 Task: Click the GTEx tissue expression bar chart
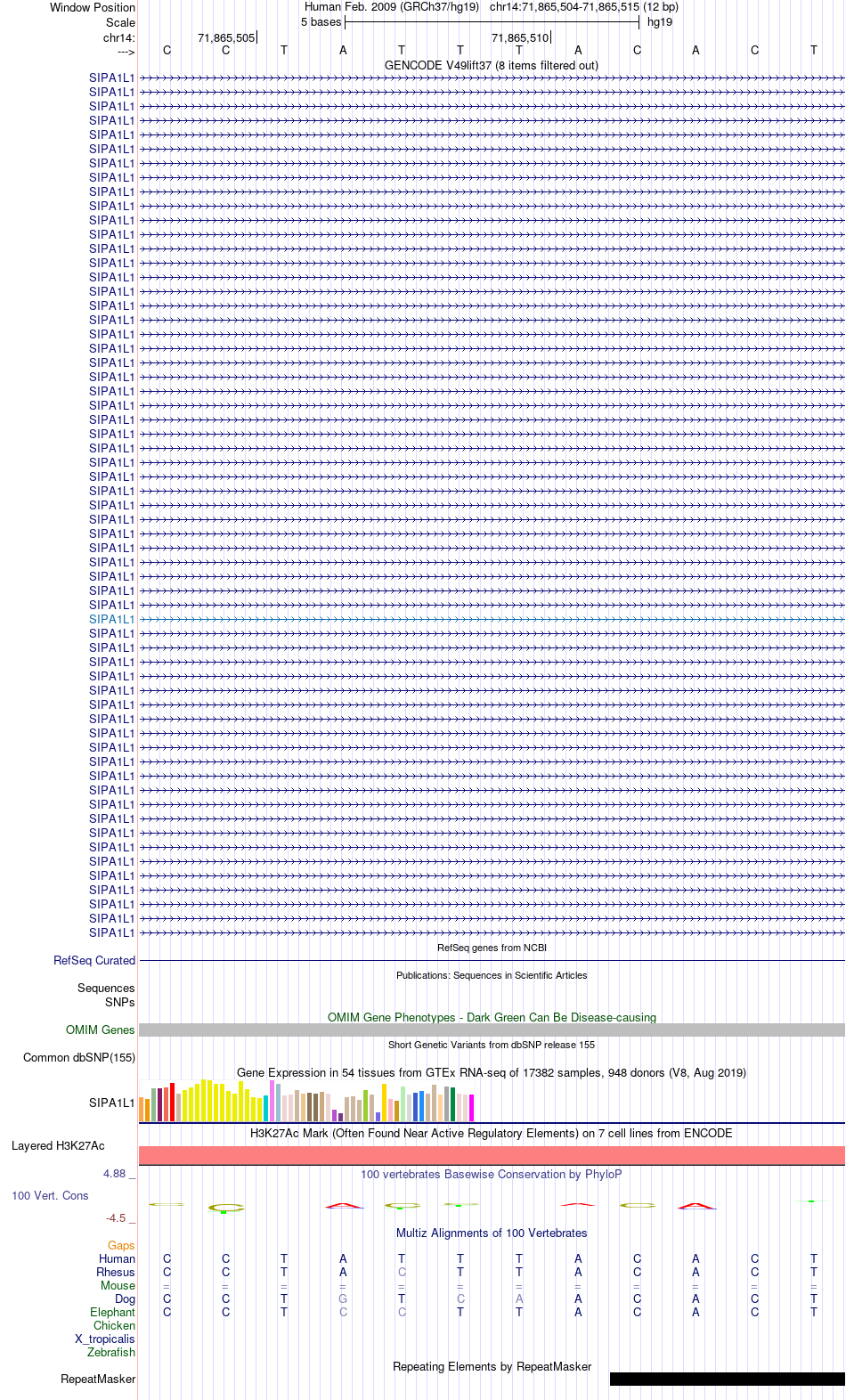[306, 1100]
